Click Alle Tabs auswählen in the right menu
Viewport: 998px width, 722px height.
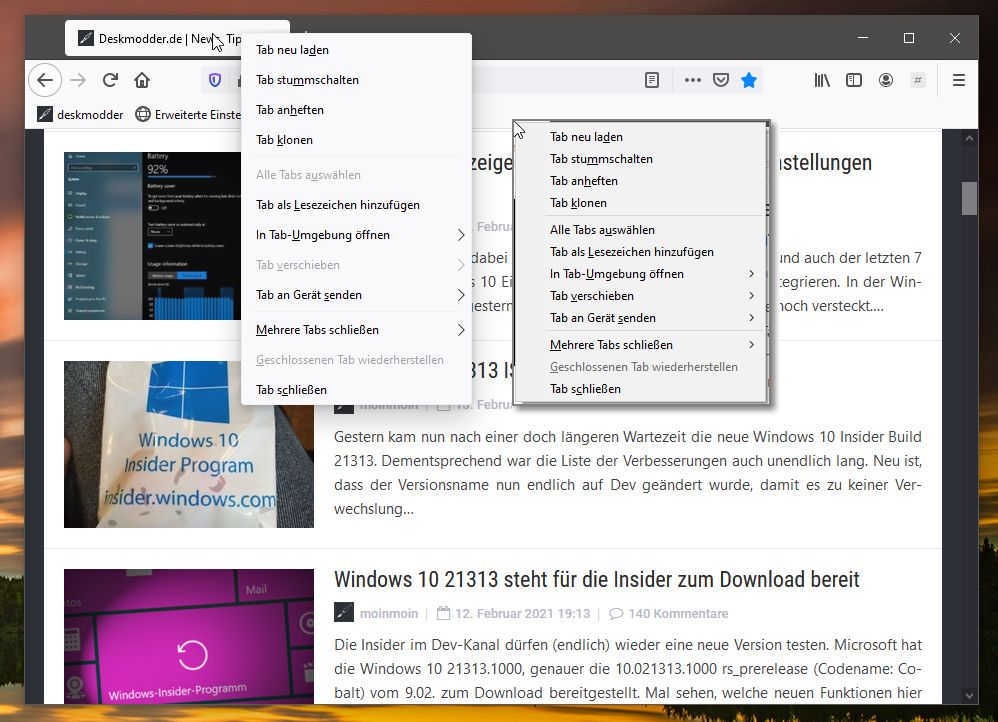pyautogui.click(x=641, y=230)
